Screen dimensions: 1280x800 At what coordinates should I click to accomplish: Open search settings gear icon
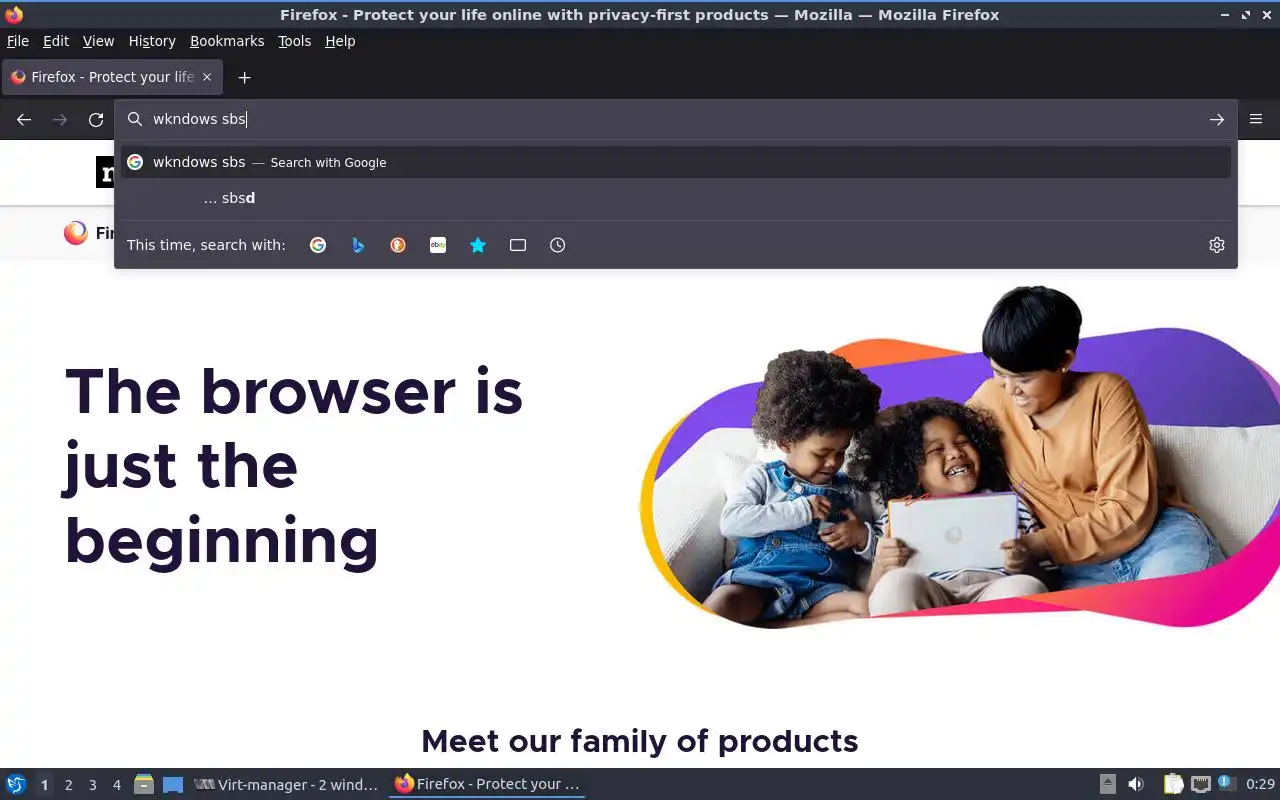(1217, 245)
